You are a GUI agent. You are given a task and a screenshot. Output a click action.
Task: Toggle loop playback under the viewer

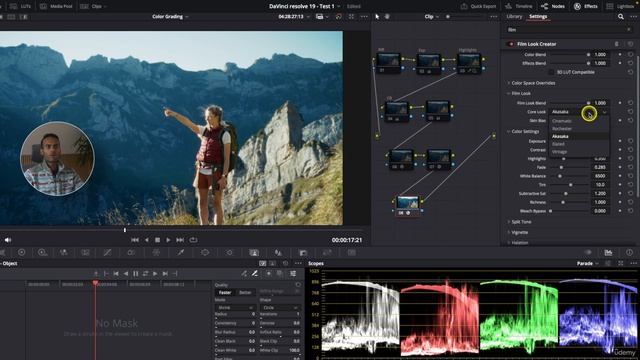(193, 240)
